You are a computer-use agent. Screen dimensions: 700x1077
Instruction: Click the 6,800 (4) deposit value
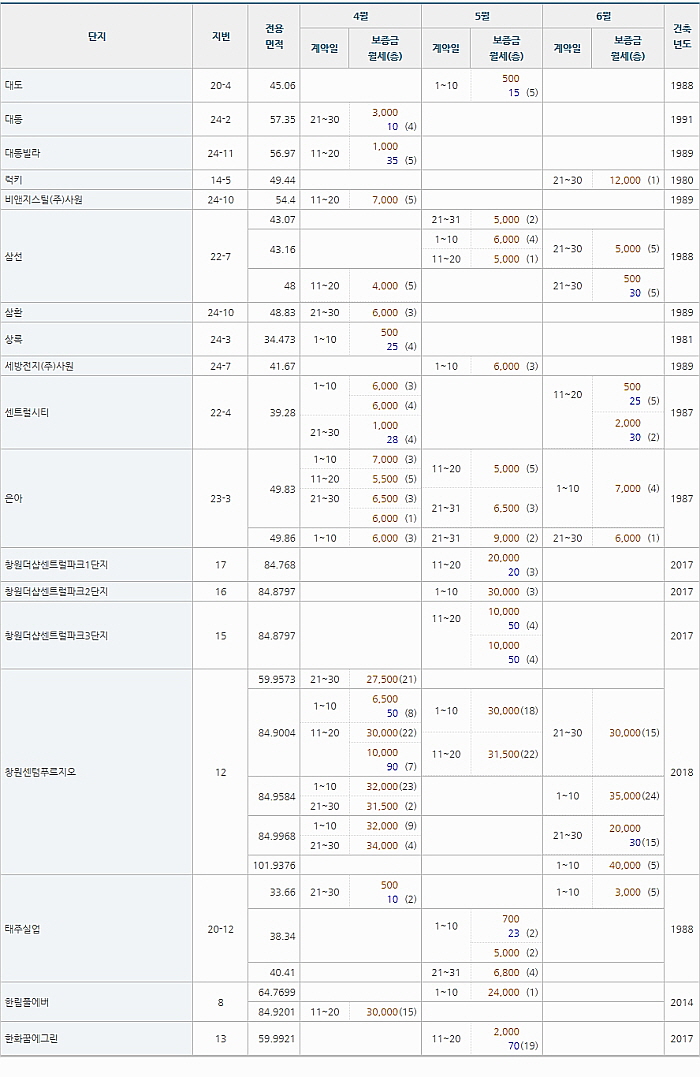click(x=515, y=973)
